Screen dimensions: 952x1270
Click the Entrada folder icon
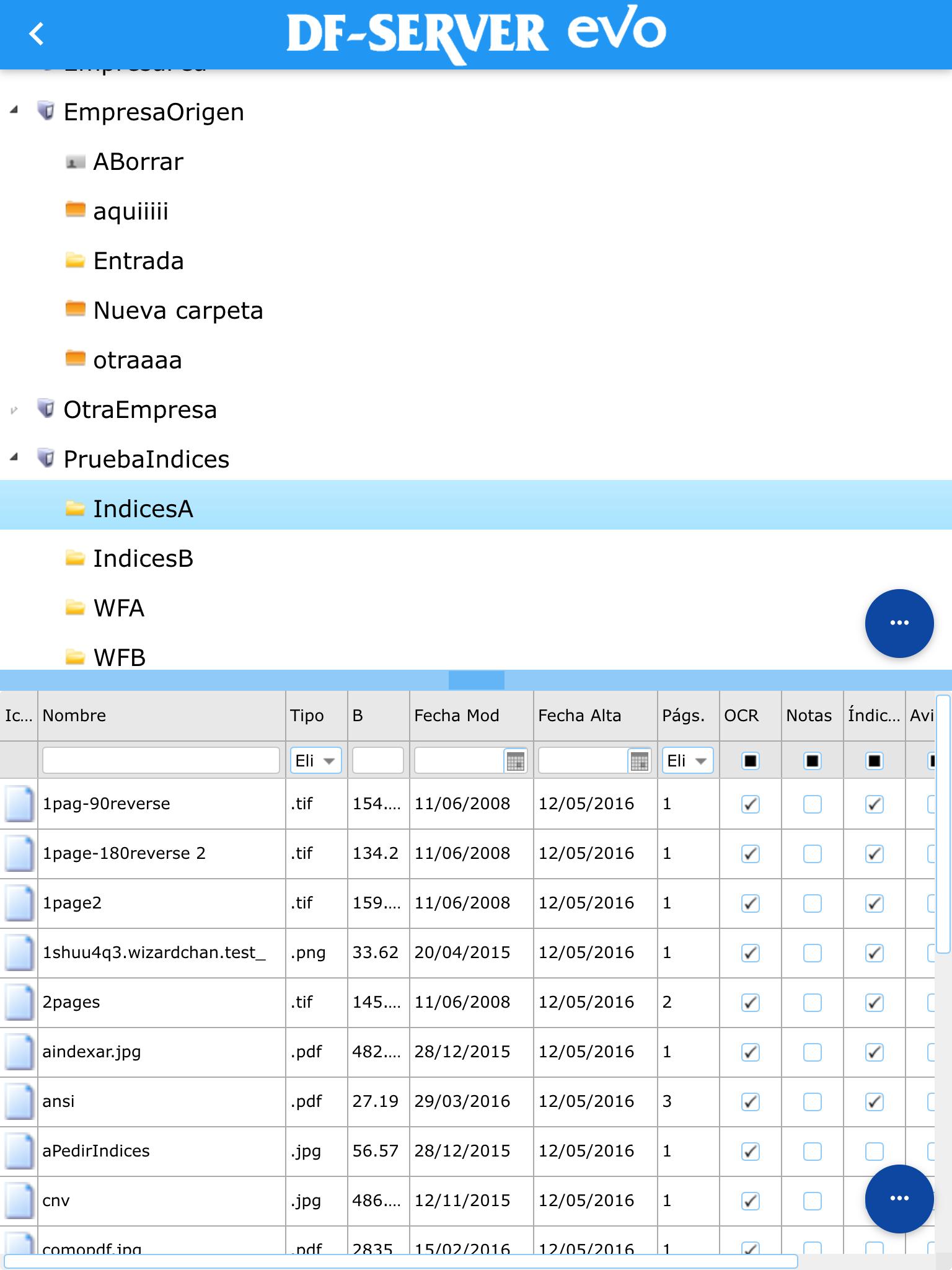pos(75,260)
